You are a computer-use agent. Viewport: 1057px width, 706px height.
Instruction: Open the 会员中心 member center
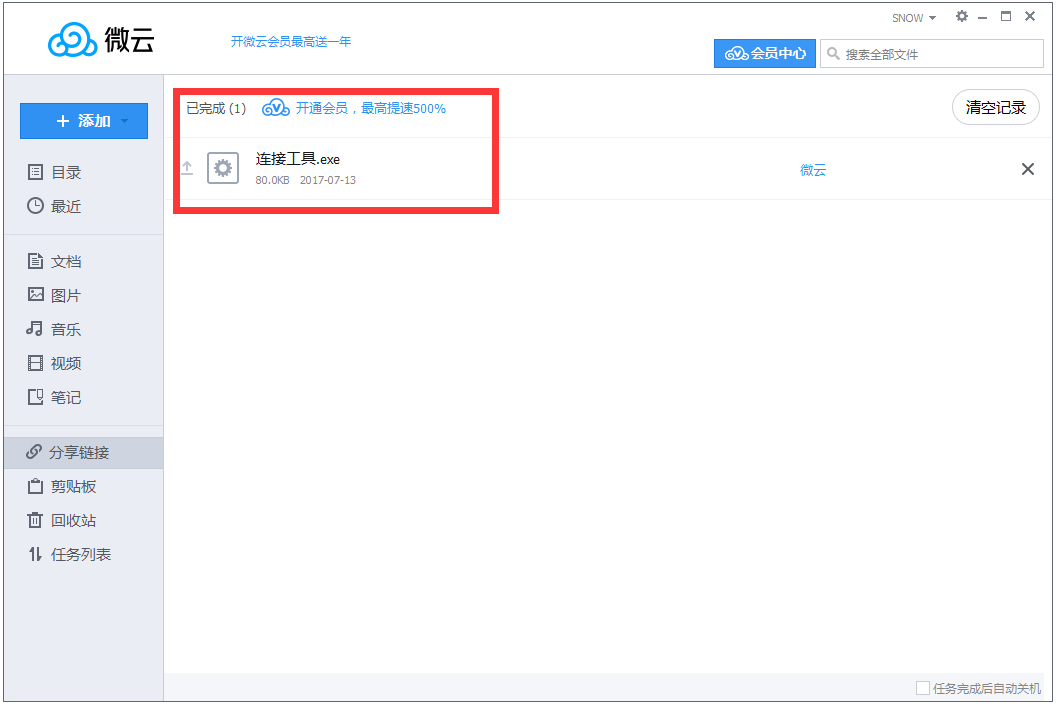[x=765, y=53]
